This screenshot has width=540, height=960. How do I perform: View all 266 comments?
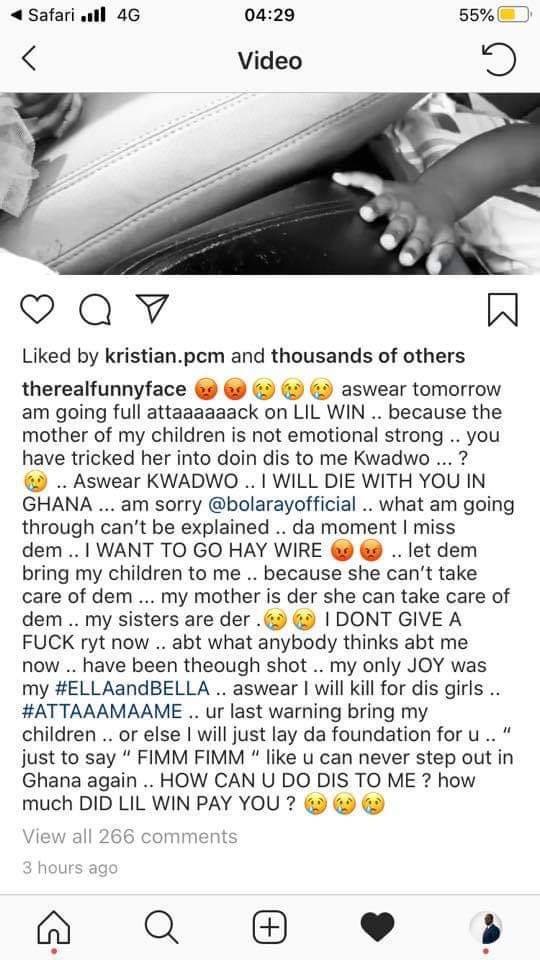point(130,836)
